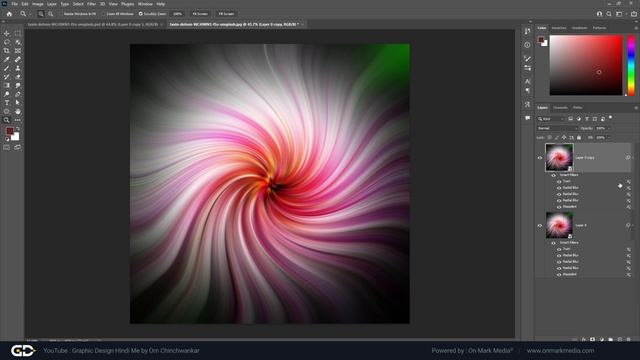Open the Paragraph panel icon

pos(527,90)
